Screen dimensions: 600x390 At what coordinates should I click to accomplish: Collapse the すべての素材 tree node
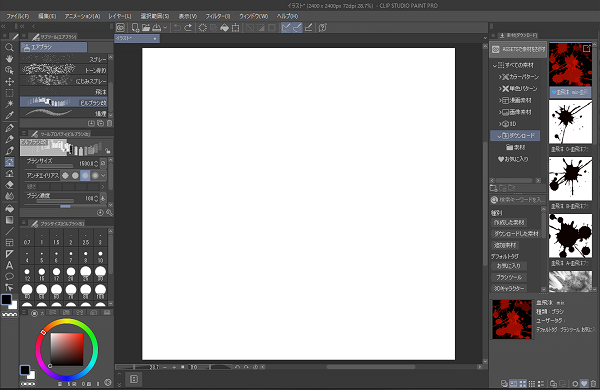tap(494, 65)
